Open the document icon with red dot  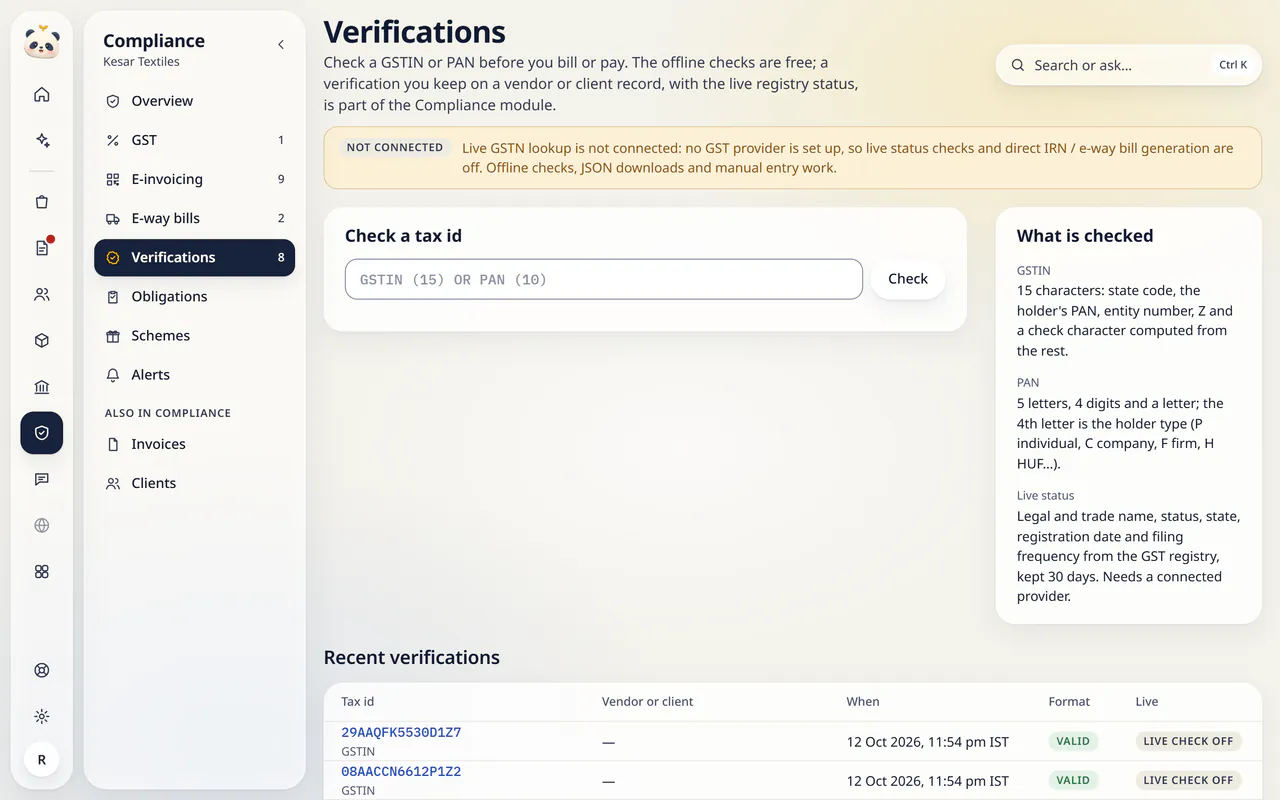(42, 248)
